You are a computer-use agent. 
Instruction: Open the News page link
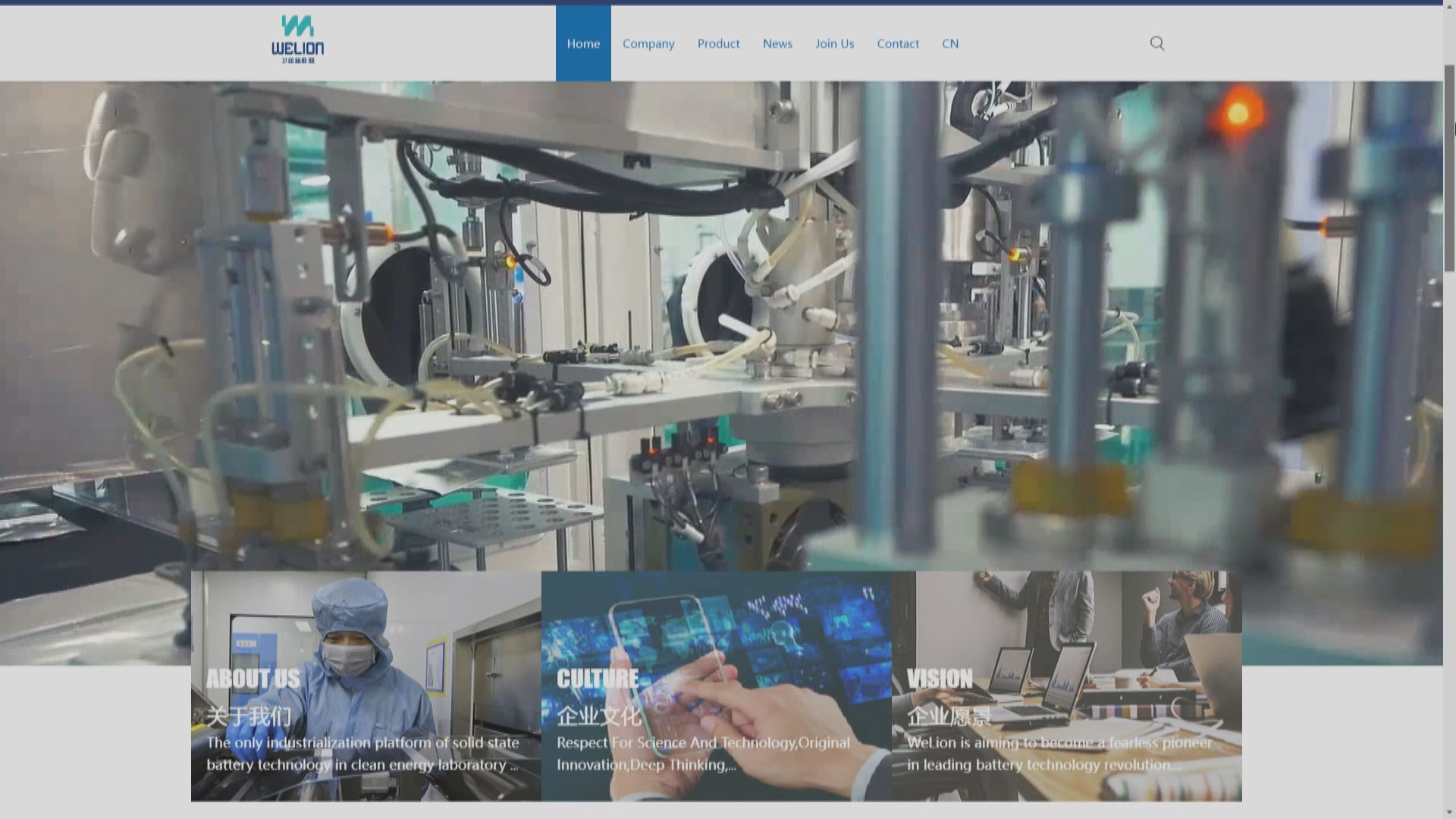(x=777, y=44)
